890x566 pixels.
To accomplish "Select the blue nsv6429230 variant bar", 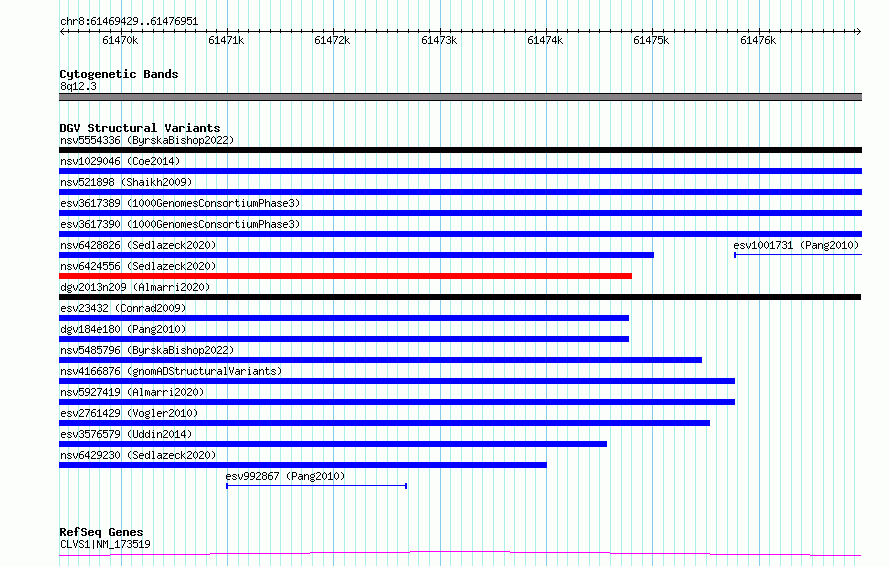I will tap(303, 466).
